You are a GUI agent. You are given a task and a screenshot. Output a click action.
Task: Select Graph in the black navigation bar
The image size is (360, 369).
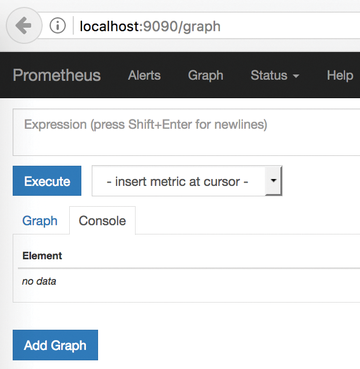tap(205, 75)
